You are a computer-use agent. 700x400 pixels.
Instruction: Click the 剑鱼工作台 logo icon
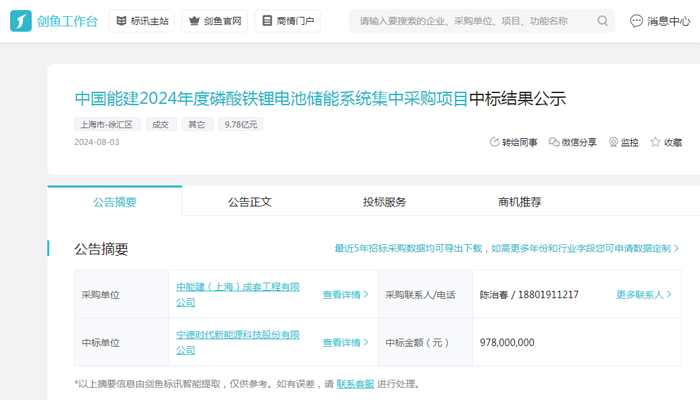point(22,21)
